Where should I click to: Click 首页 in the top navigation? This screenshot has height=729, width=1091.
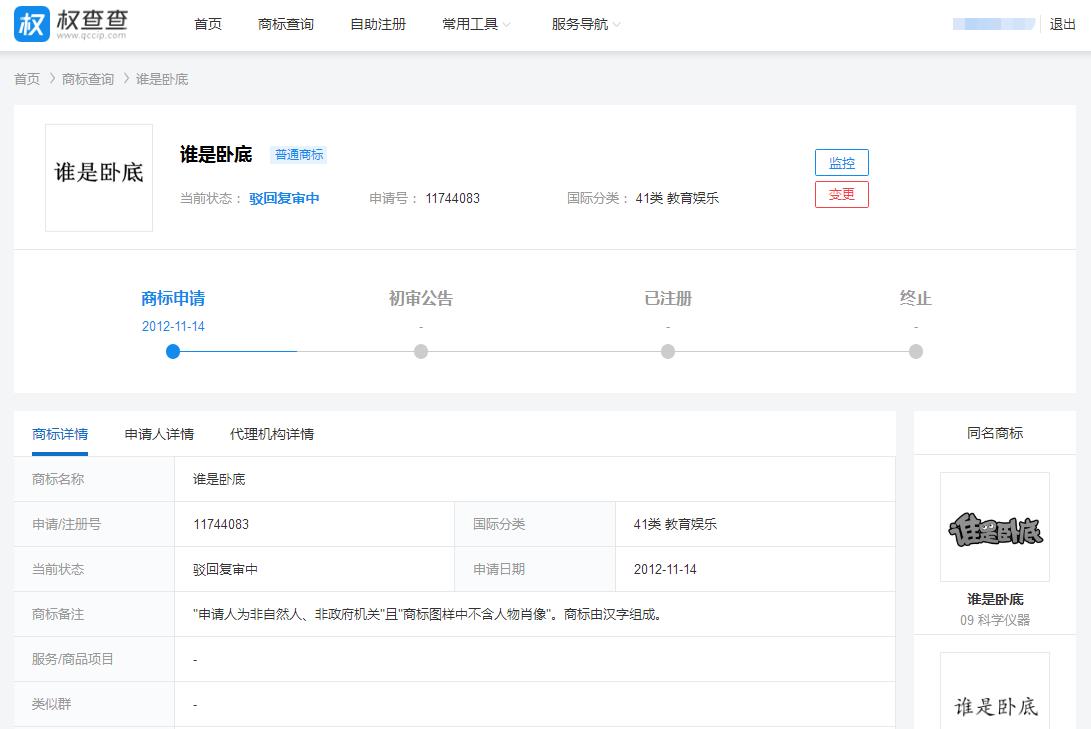tap(207, 24)
